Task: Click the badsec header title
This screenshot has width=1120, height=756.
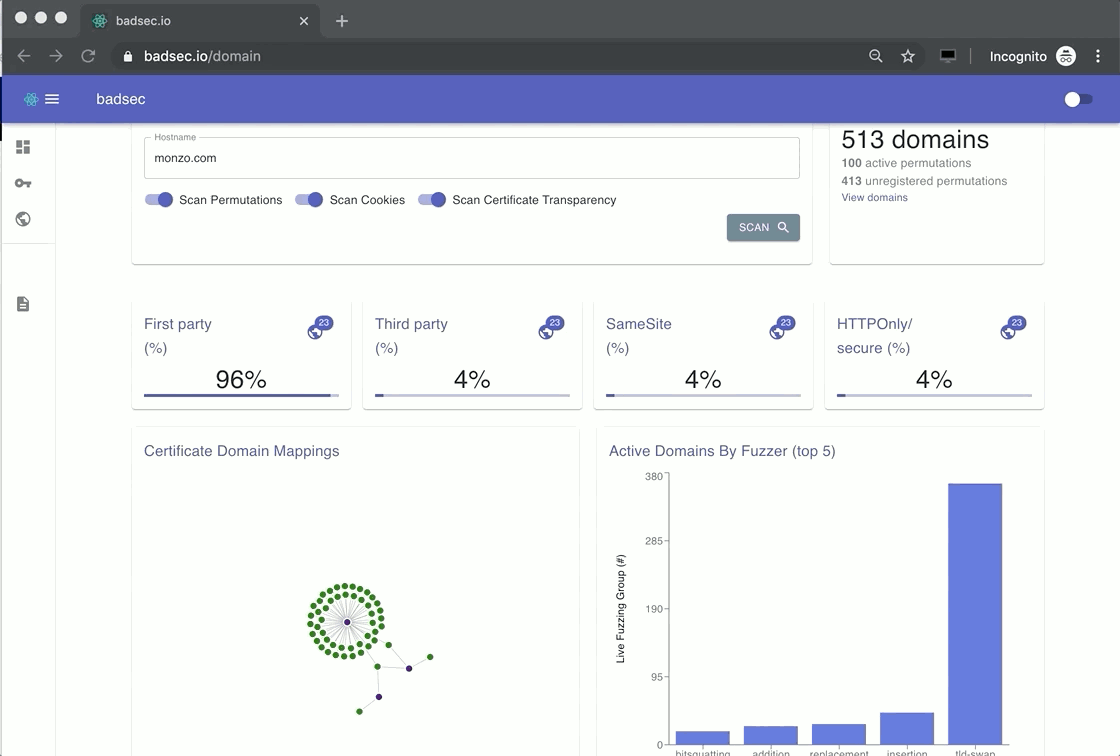Action: tap(121, 99)
